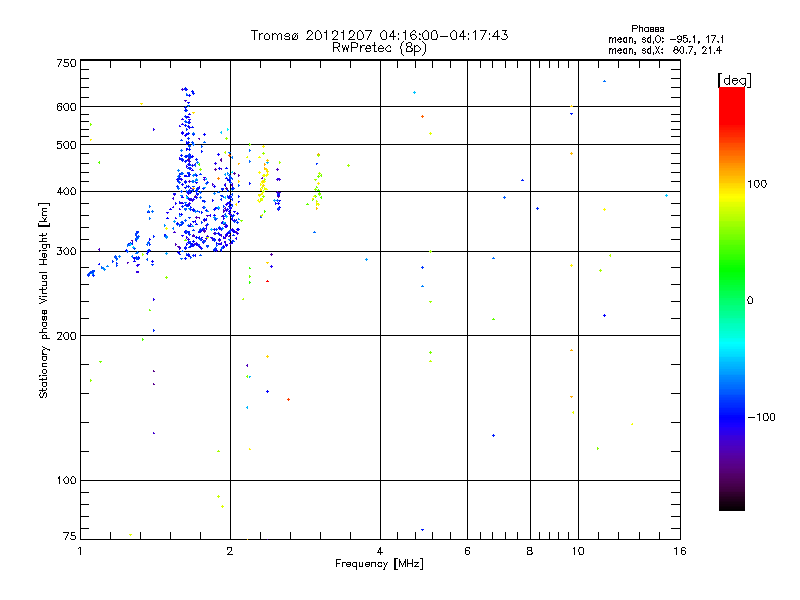The image size is (800, 600).
Task: Click the x-axis label '1'
Action: click(x=80, y=551)
